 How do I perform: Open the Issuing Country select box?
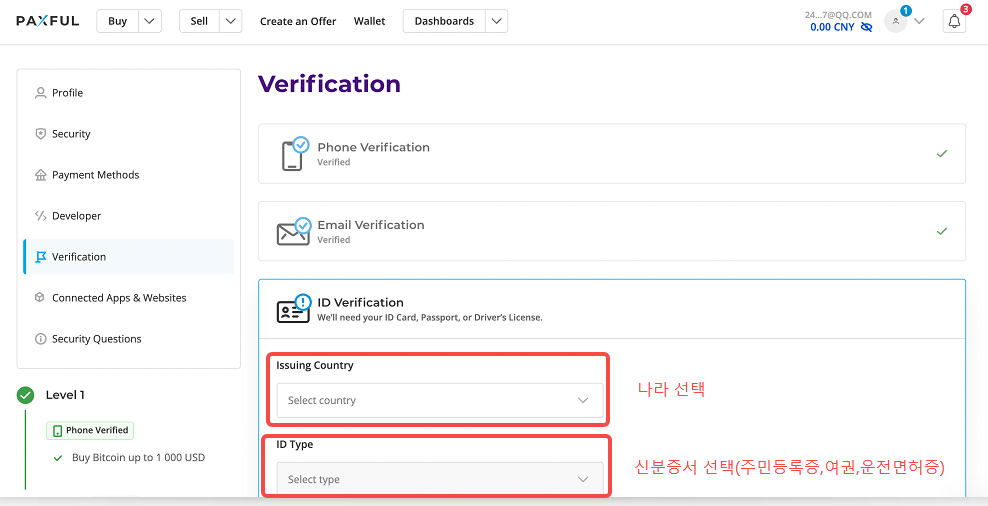tap(440, 400)
